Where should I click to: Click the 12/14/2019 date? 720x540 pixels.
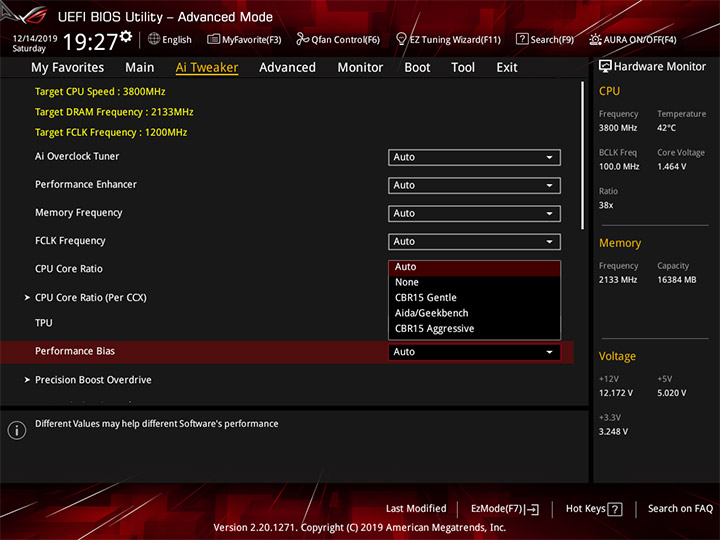pyautogui.click(x=35, y=38)
